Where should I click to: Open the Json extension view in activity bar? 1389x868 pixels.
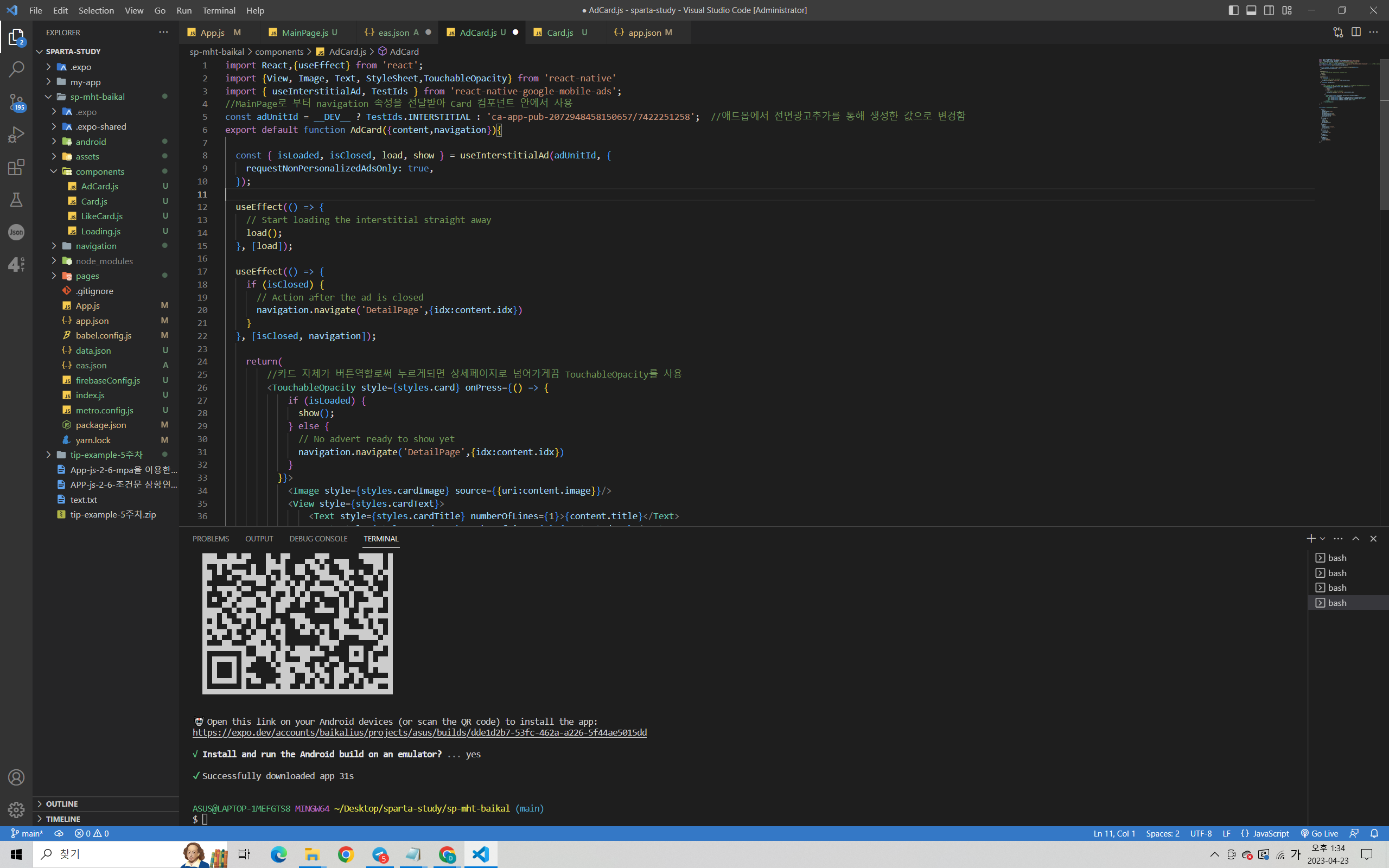click(16, 232)
